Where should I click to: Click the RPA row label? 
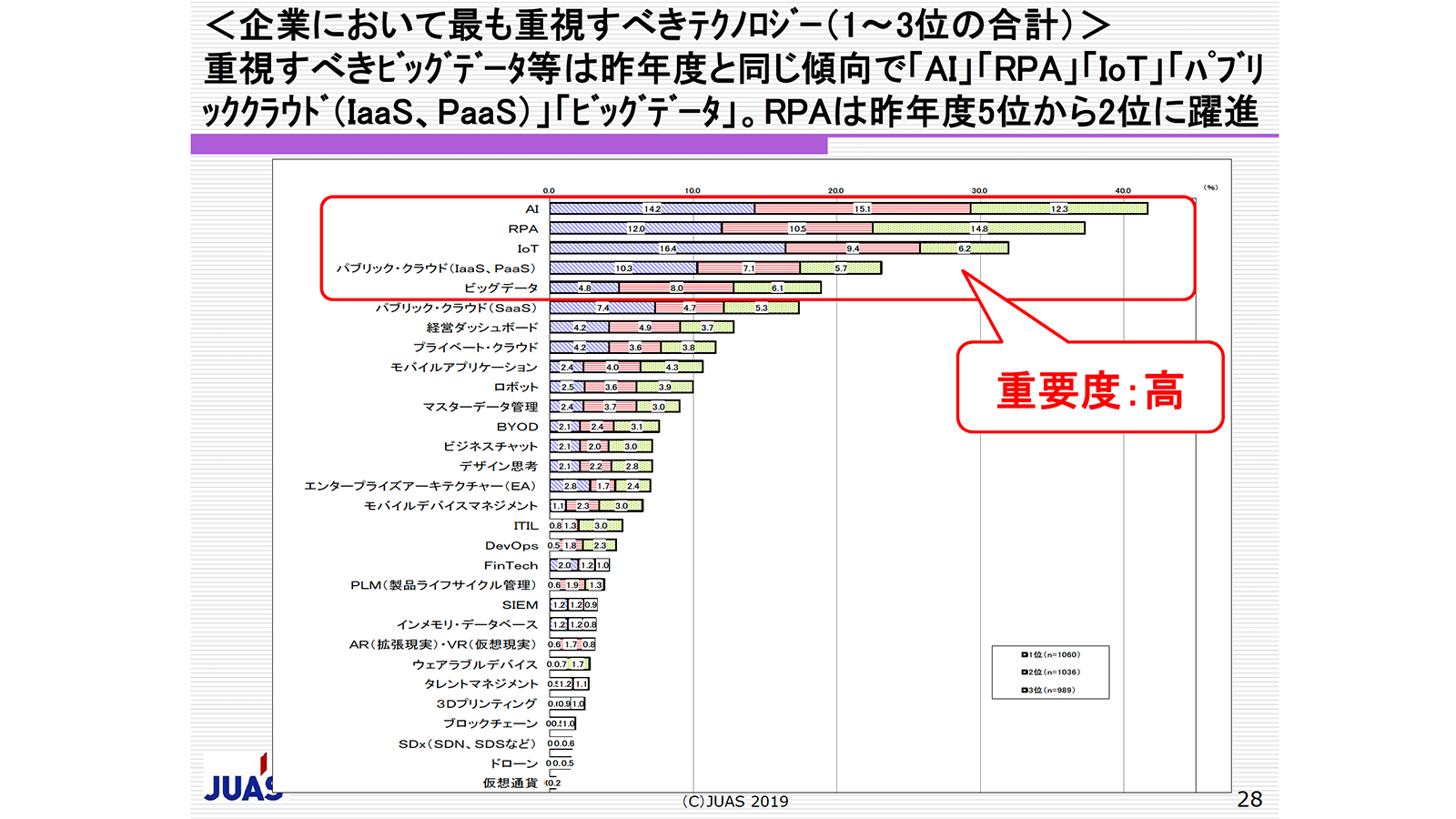click(523, 228)
